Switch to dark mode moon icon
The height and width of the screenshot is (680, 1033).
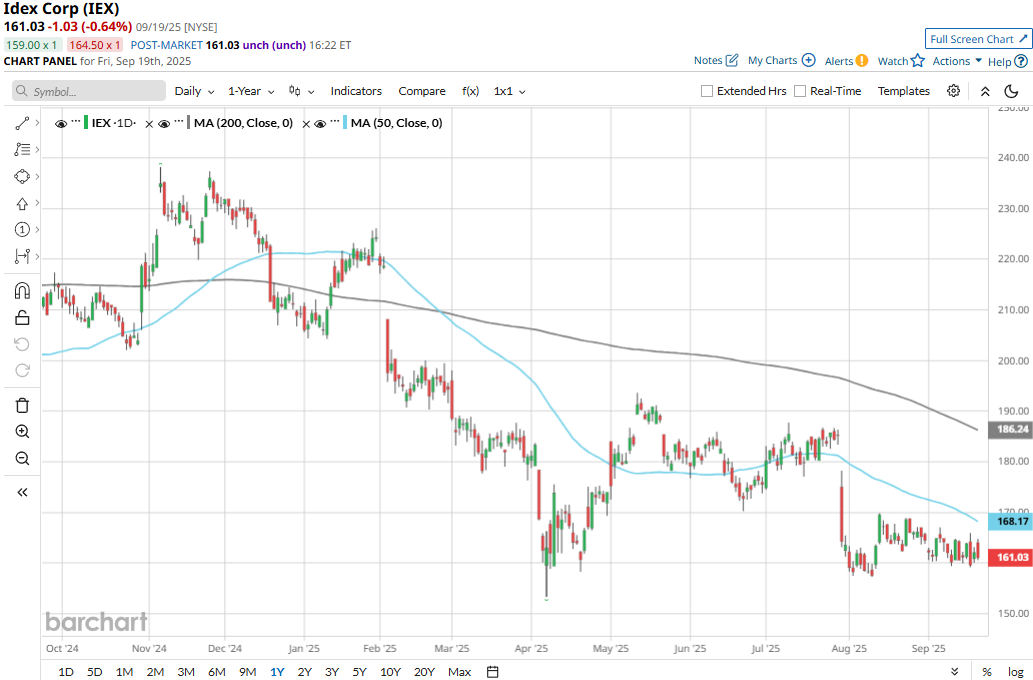coord(1011,91)
